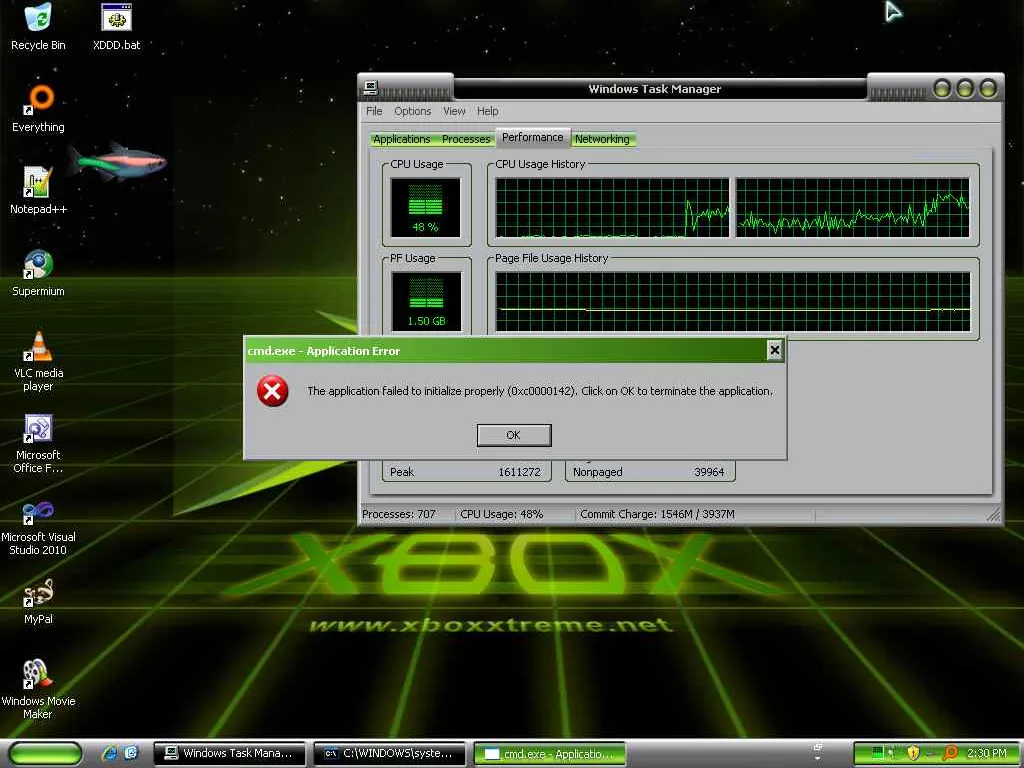This screenshot has height=768, width=1024.
Task: Click the error message text mentioning 0xc0000142
Action: pyautogui.click(x=539, y=391)
